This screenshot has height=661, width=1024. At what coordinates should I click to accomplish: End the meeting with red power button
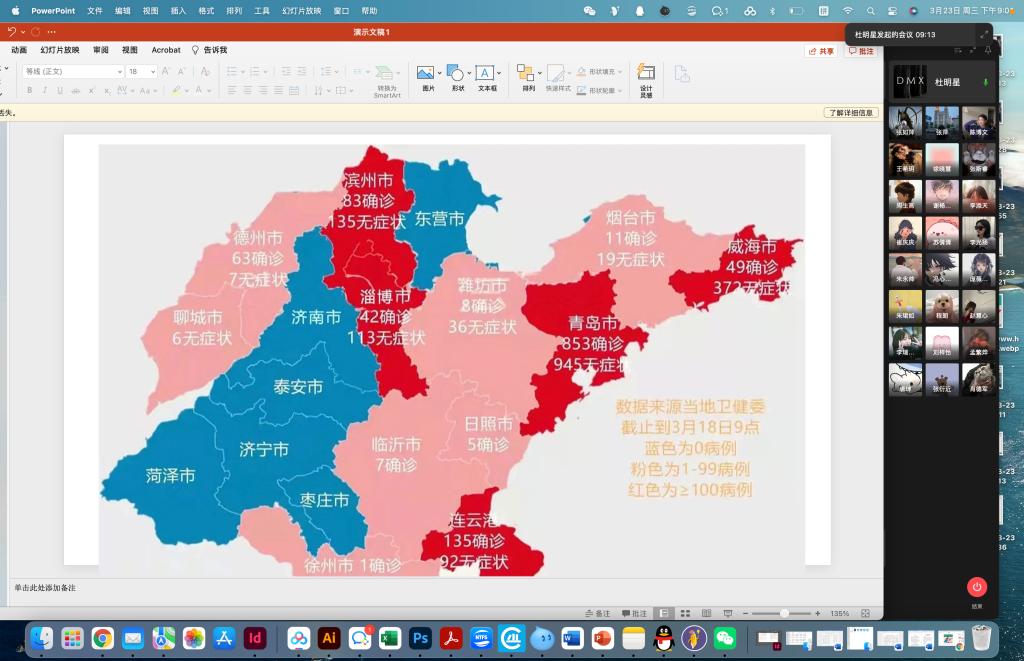point(977,587)
